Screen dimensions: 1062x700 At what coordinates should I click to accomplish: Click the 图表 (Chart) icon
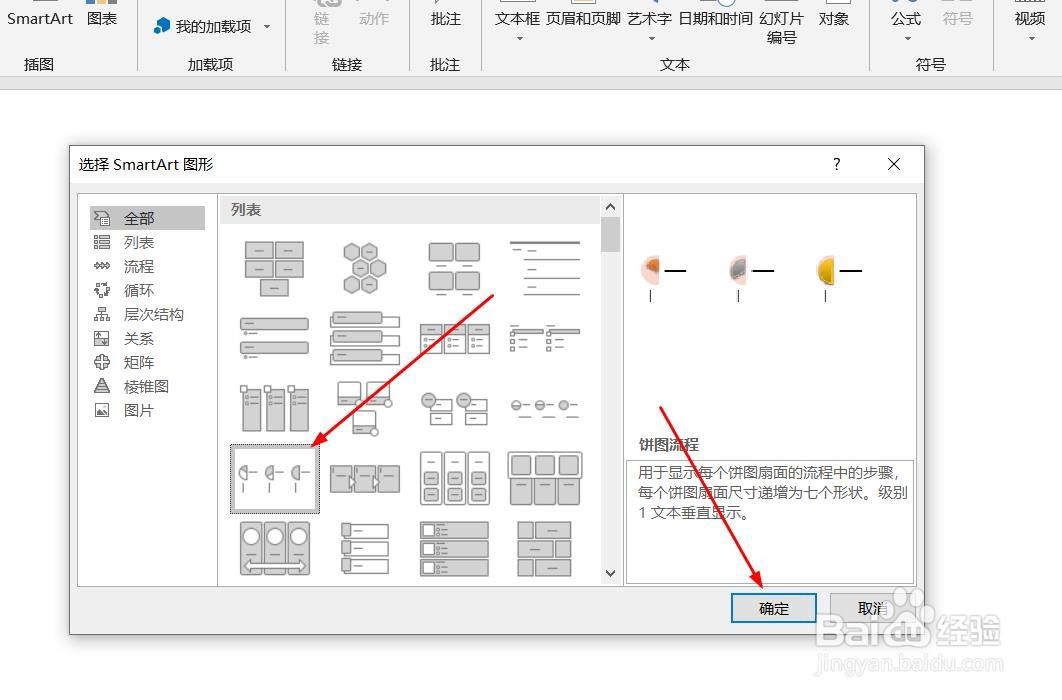(101, 18)
